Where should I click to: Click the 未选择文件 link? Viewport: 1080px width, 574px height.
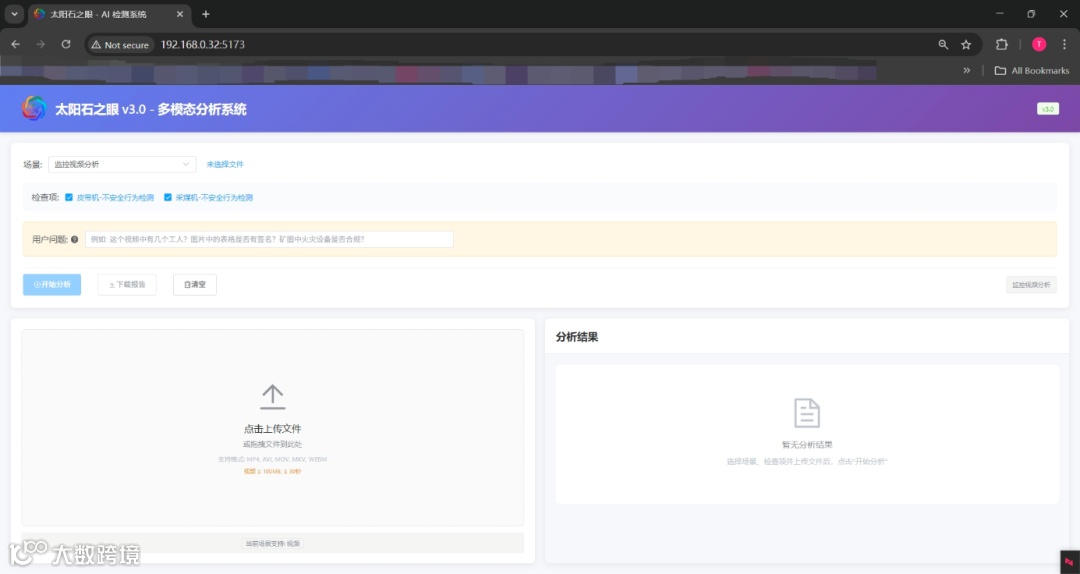225,164
